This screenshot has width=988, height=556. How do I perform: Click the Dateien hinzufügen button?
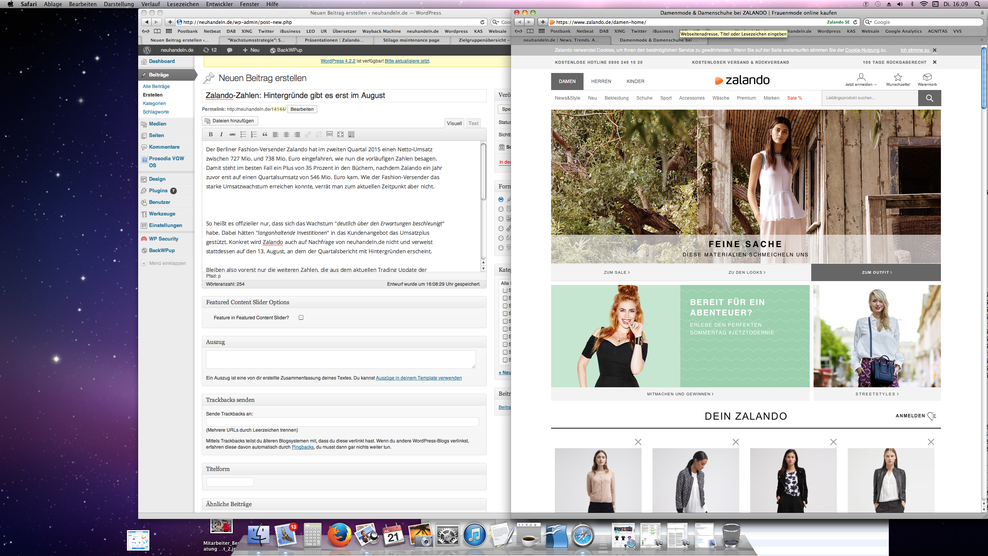tap(229, 120)
